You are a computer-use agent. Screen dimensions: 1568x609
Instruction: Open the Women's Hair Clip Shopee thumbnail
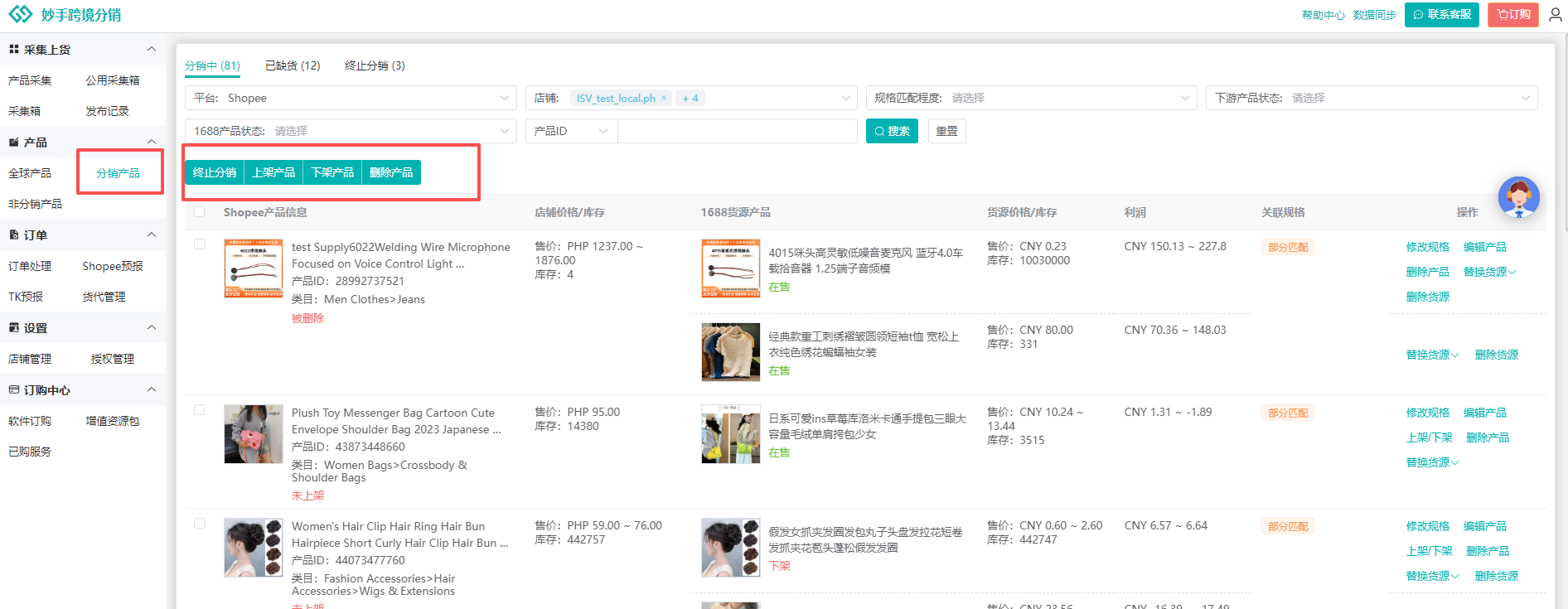click(254, 548)
